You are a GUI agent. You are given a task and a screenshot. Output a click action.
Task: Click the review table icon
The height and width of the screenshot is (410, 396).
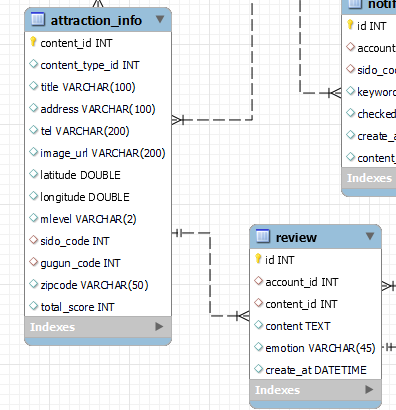tap(263, 236)
